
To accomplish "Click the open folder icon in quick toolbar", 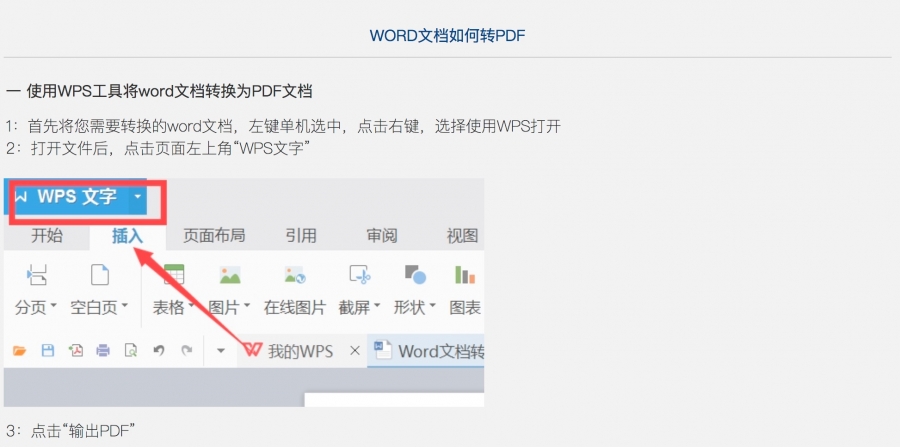I will click(x=19, y=351).
